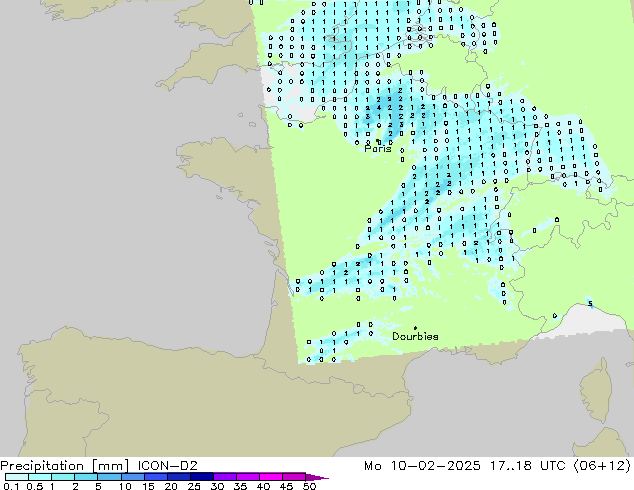The image size is (634, 490).
Task: Pick the legend swatch between 25 and 30
Action: tap(202, 477)
